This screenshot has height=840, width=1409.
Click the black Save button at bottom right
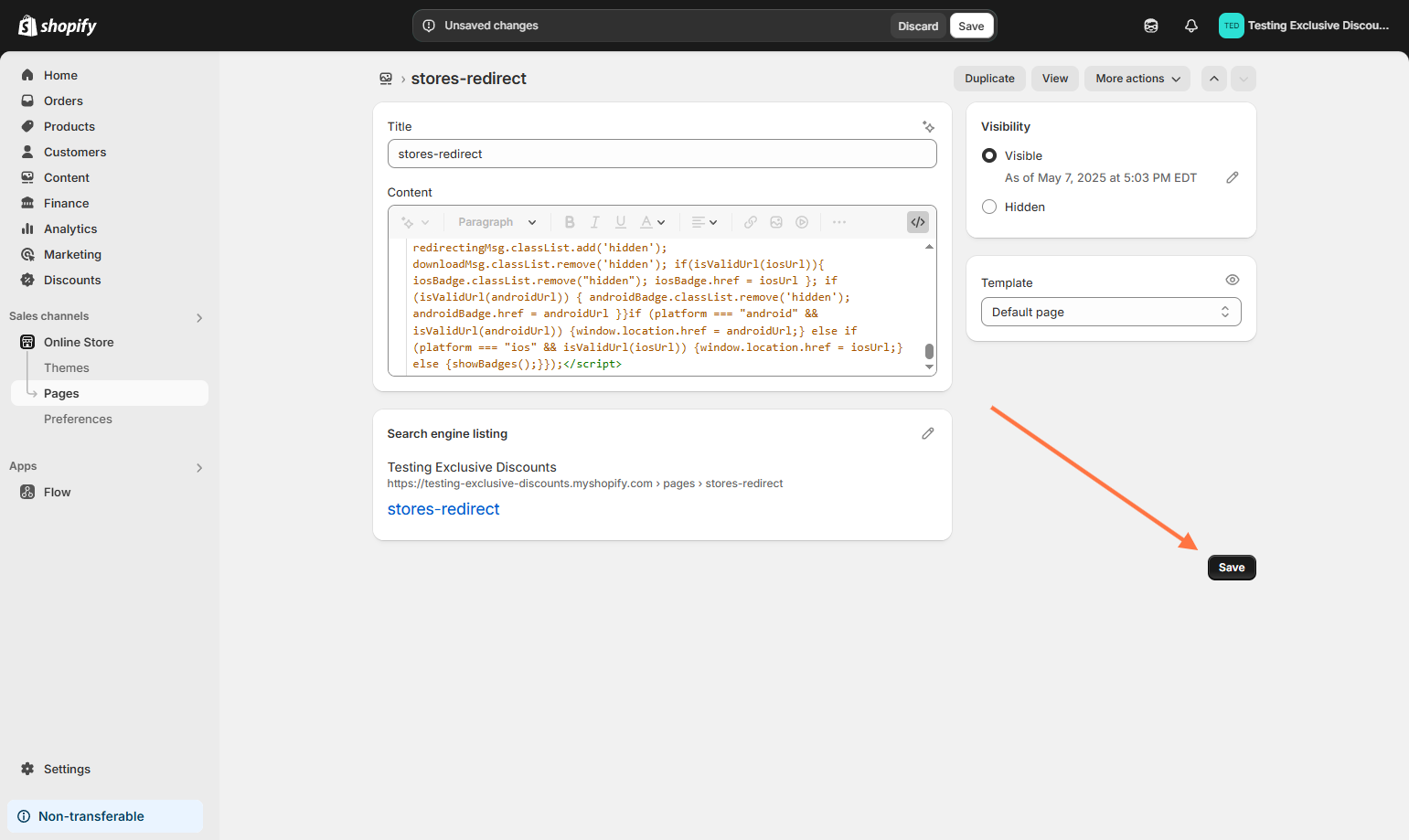[1232, 568]
